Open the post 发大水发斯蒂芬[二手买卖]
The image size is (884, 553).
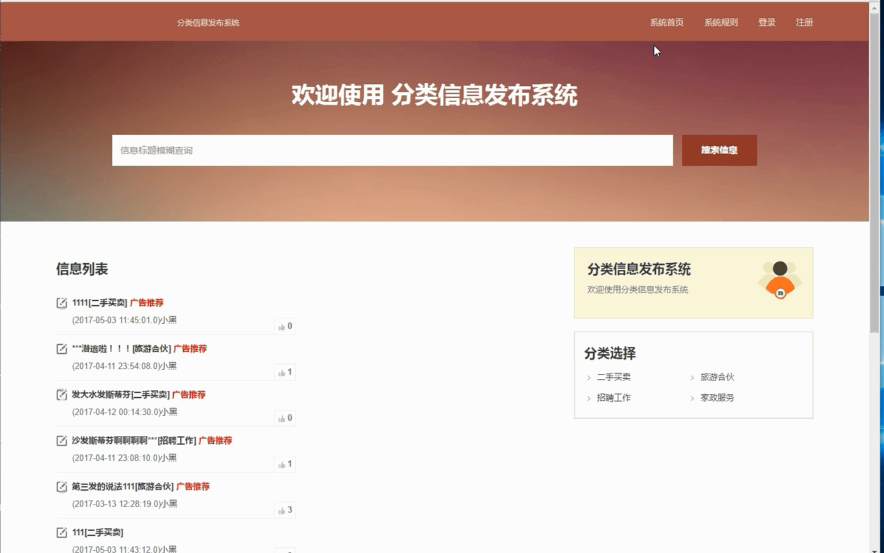[121, 395]
